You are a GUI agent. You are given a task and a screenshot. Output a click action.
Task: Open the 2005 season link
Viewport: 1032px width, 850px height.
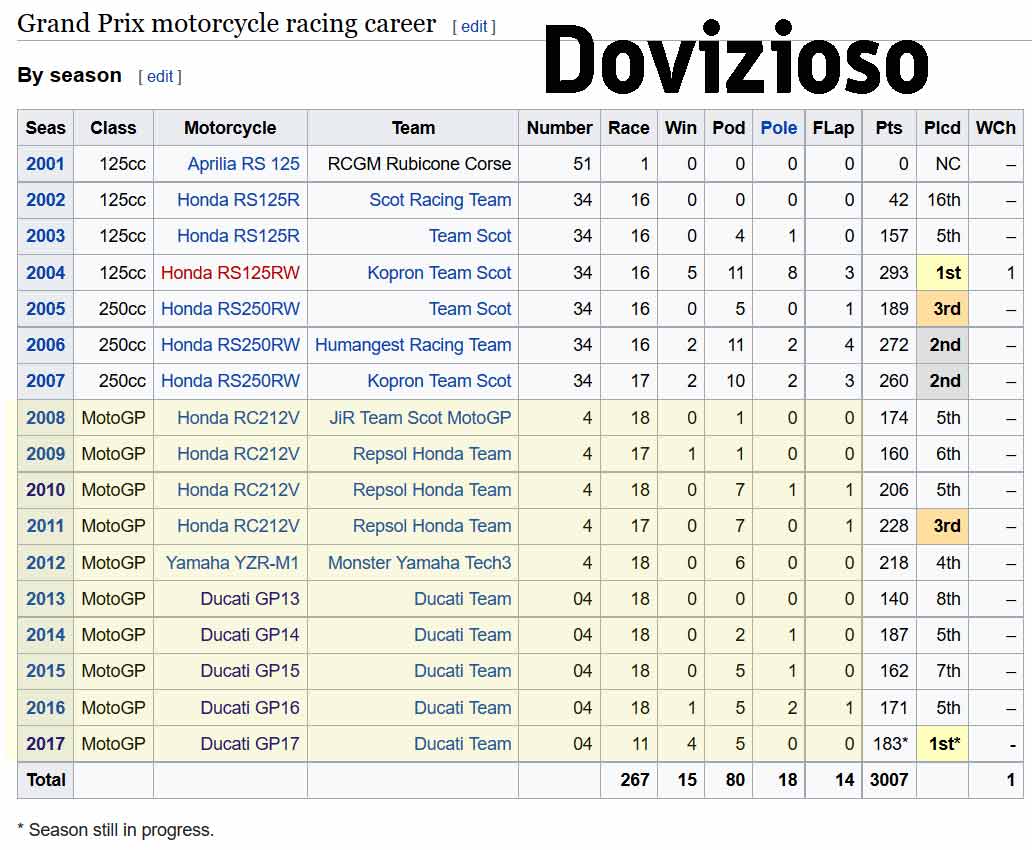tap(45, 309)
